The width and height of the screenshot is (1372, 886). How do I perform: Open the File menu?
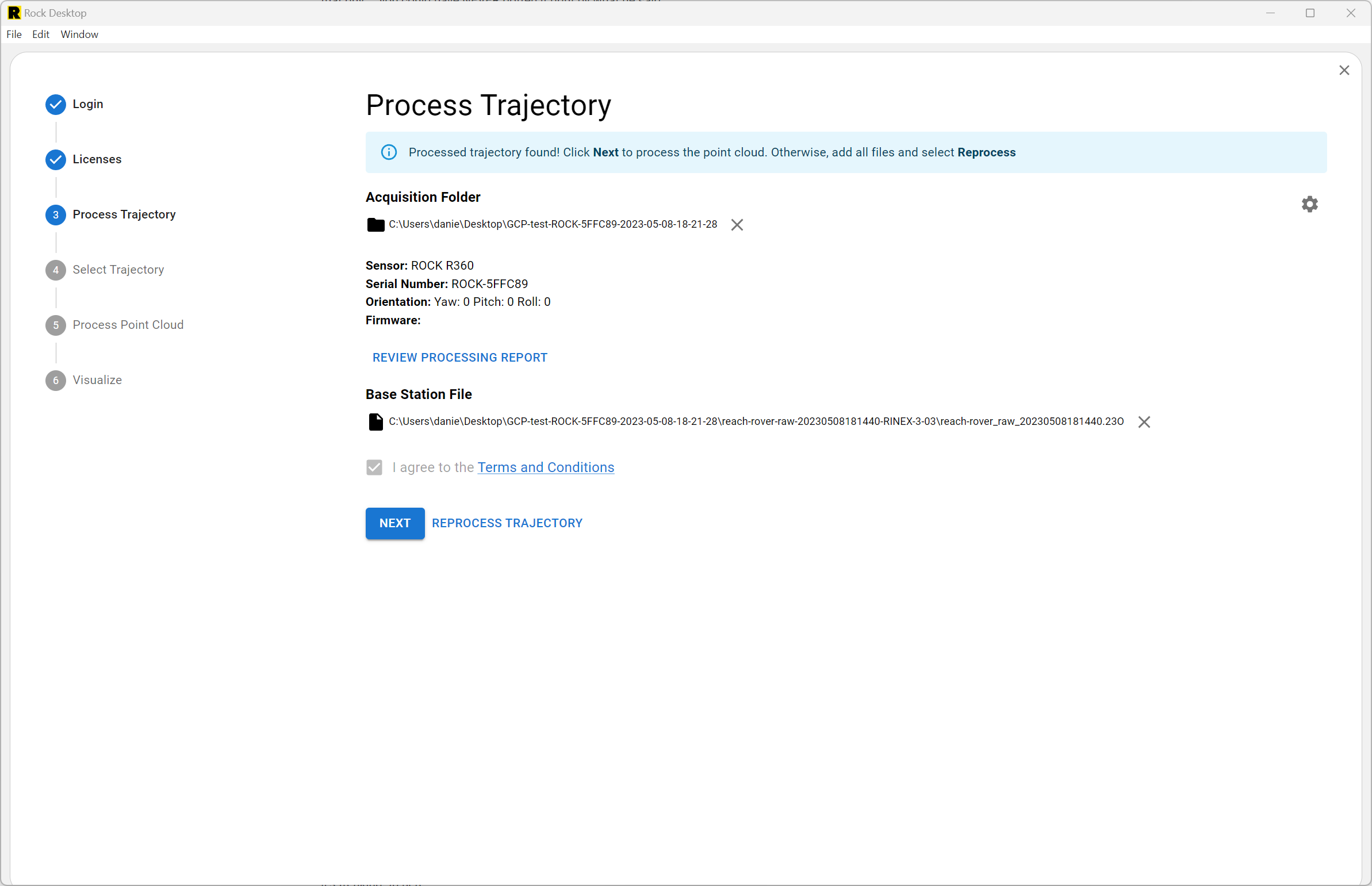coord(14,34)
